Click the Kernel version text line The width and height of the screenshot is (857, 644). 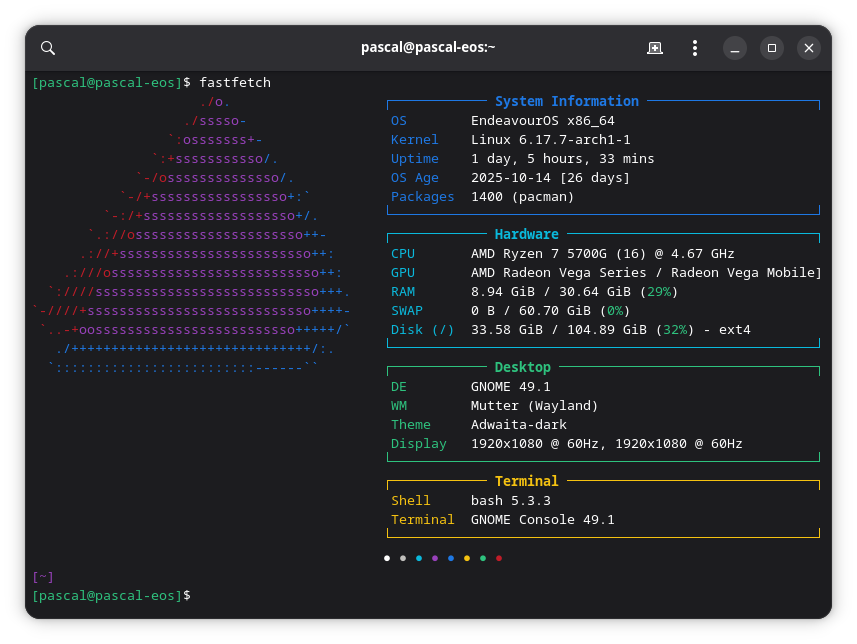[x=550, y=140]
